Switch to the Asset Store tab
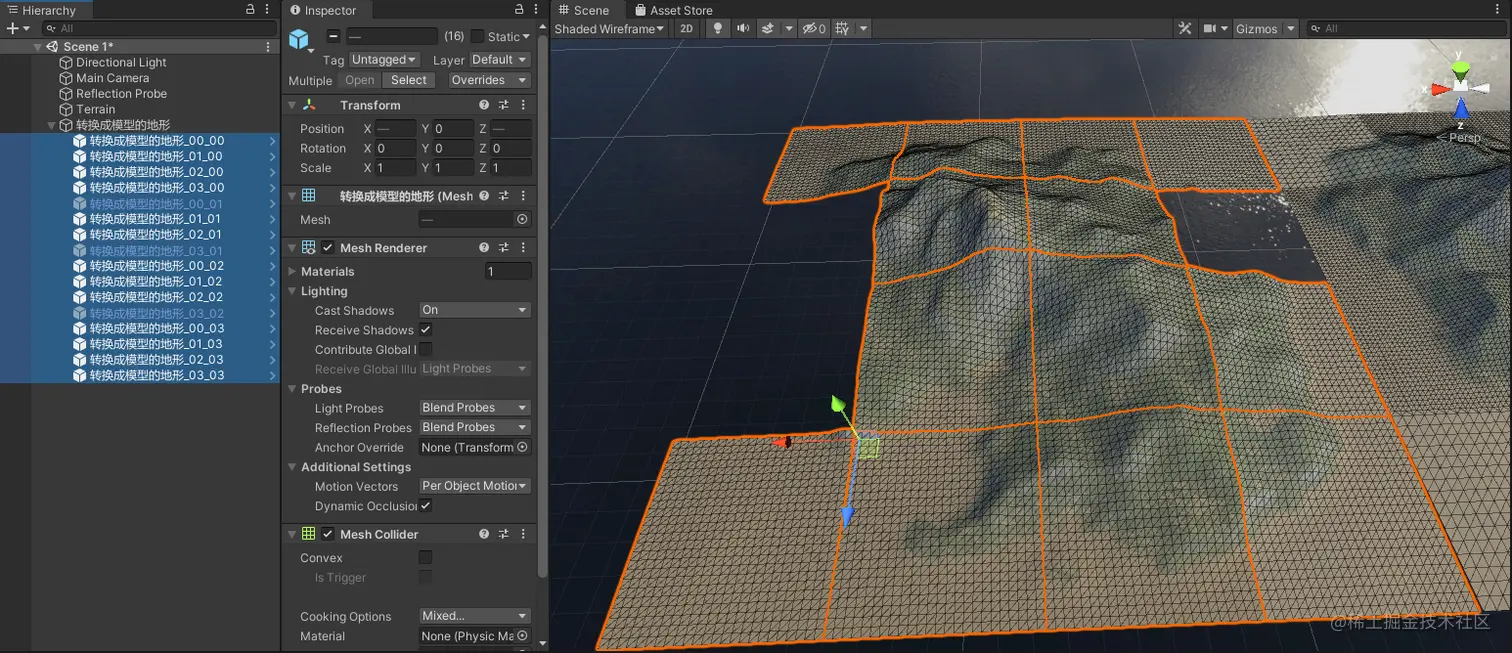Image resolution: width=1512 pixels, height=653 pixels. 673,10
